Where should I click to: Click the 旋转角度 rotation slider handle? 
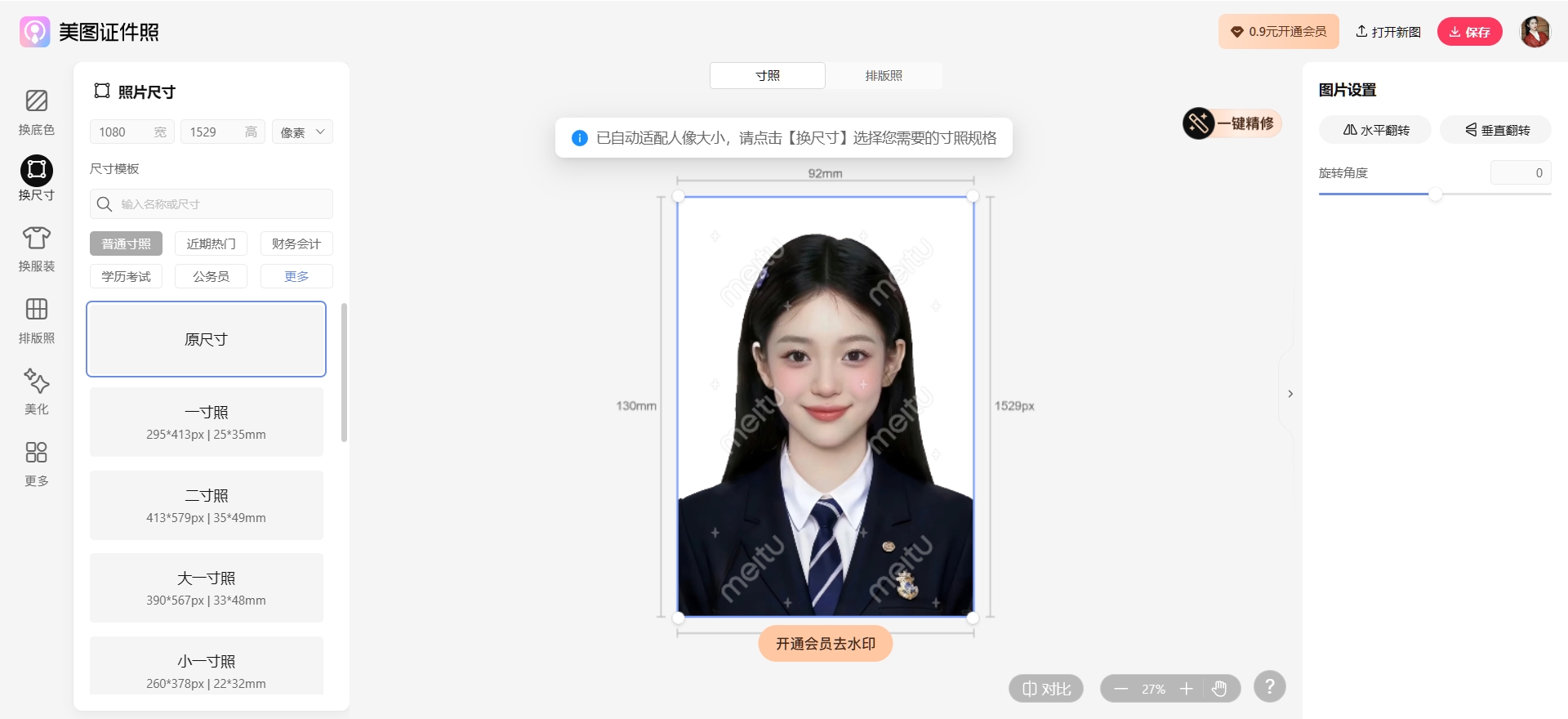coord(1435,194)
